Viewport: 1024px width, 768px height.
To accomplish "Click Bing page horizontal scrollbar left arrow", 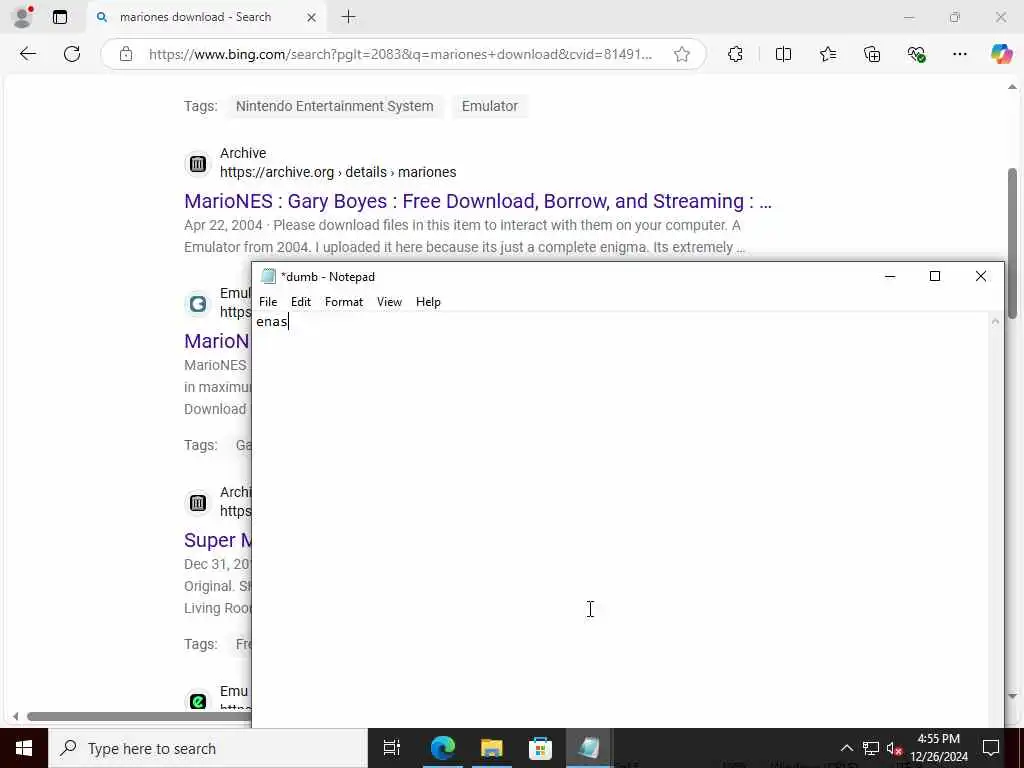I will point(16,716).
